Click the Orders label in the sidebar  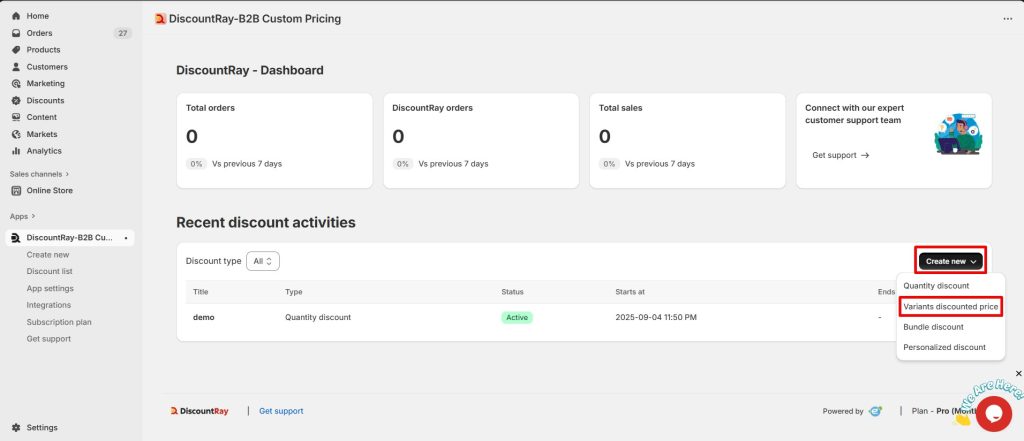click(39, 33)
